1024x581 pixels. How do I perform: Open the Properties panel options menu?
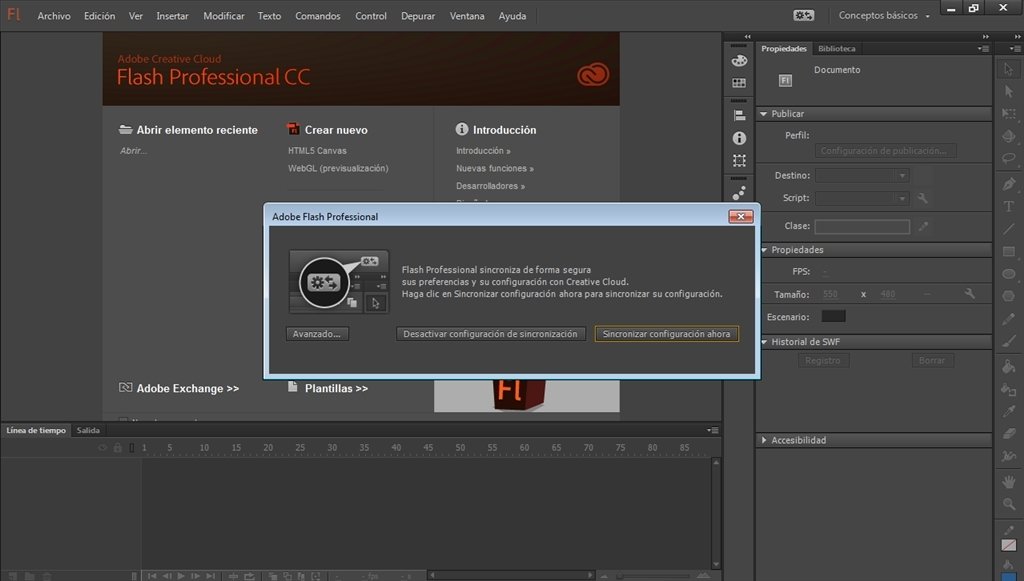coord(984,48)
